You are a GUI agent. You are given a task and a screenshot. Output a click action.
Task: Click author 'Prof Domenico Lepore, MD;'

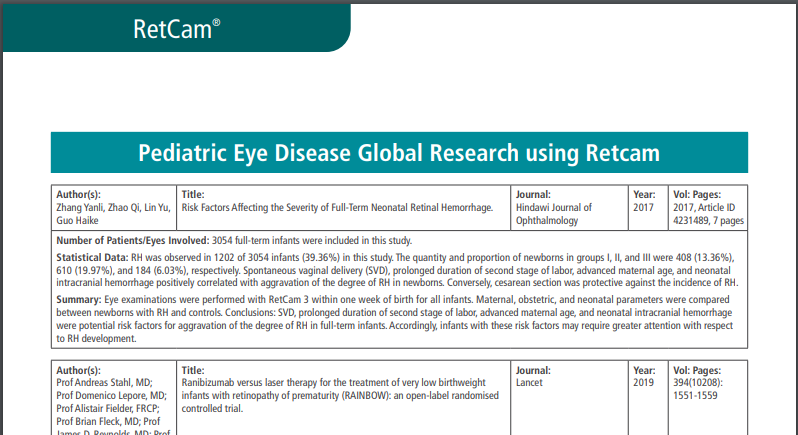111,395
